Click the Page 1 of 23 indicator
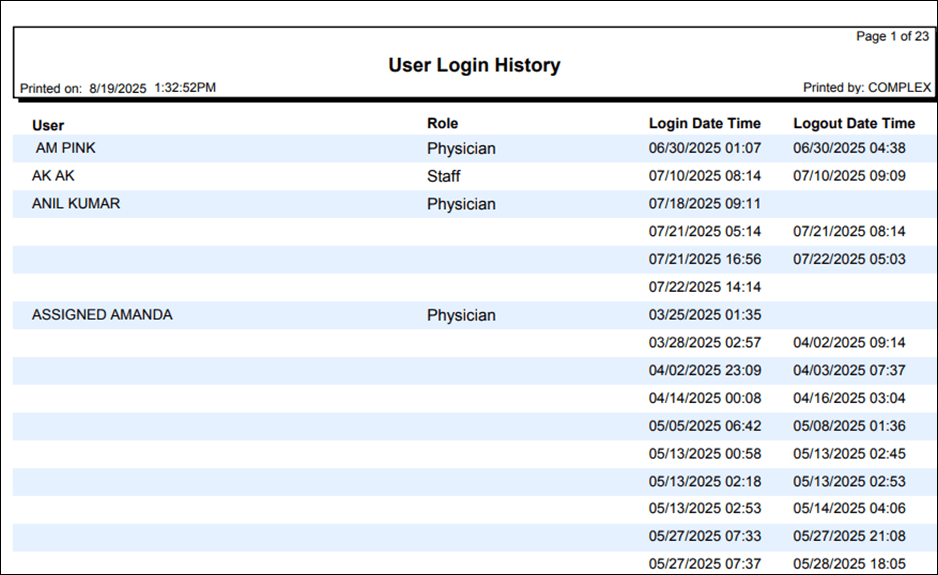Viewport: 938px width, 575px height. 892,37
